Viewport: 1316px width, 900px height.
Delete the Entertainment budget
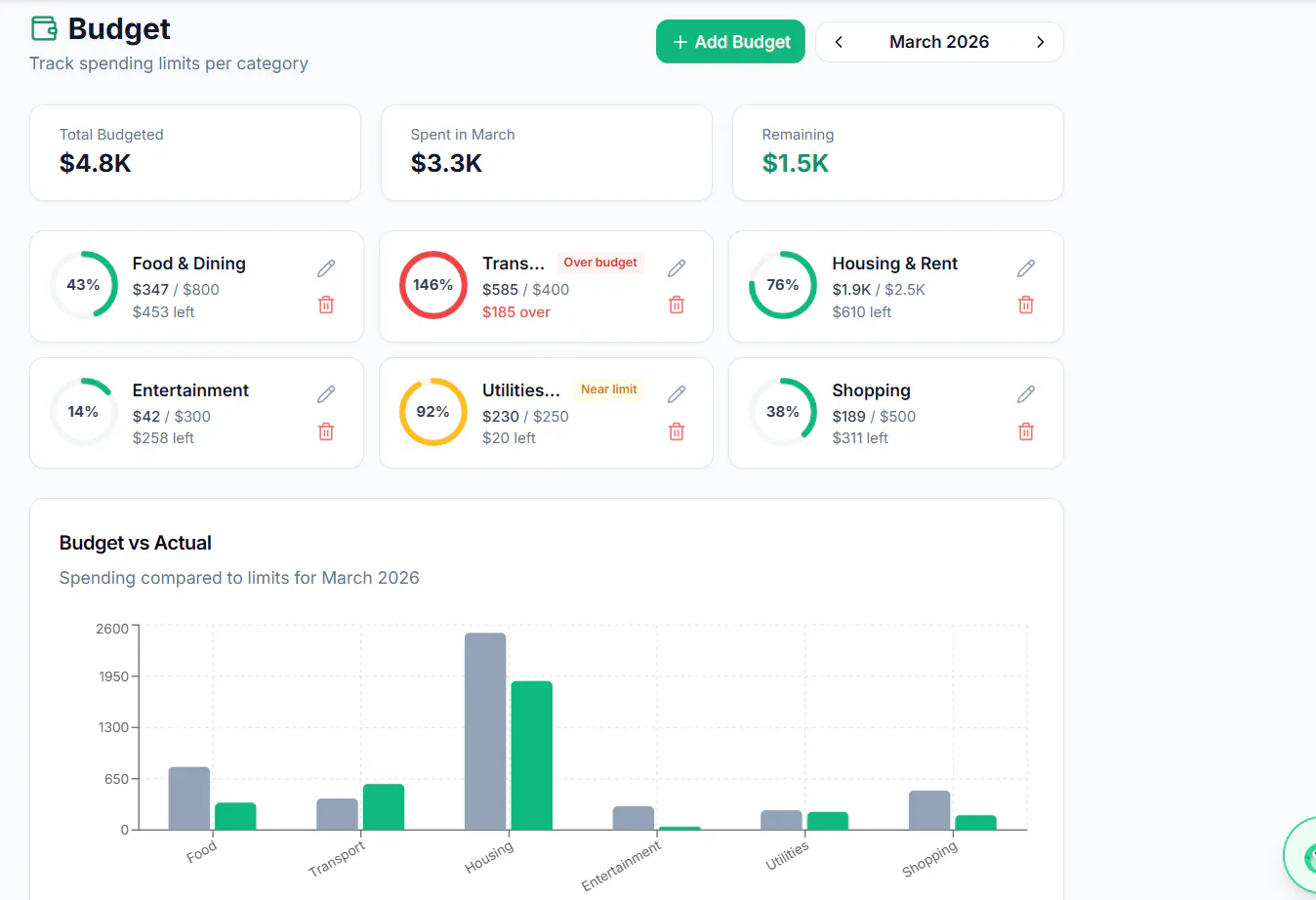coord(326,431)
